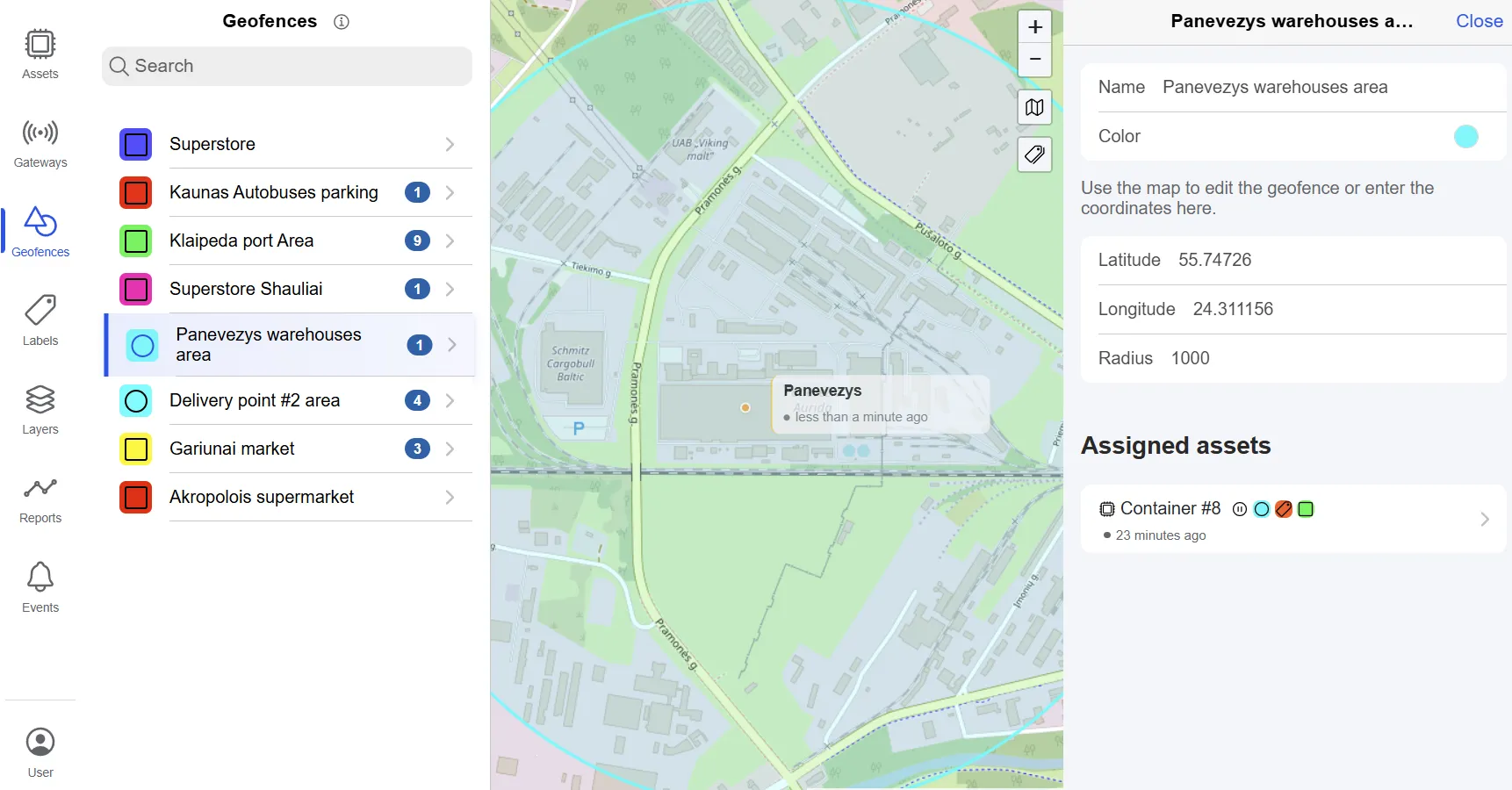Expand the Superstore geofence chevron
The image size is (1512, 790).
click(450, 144)
